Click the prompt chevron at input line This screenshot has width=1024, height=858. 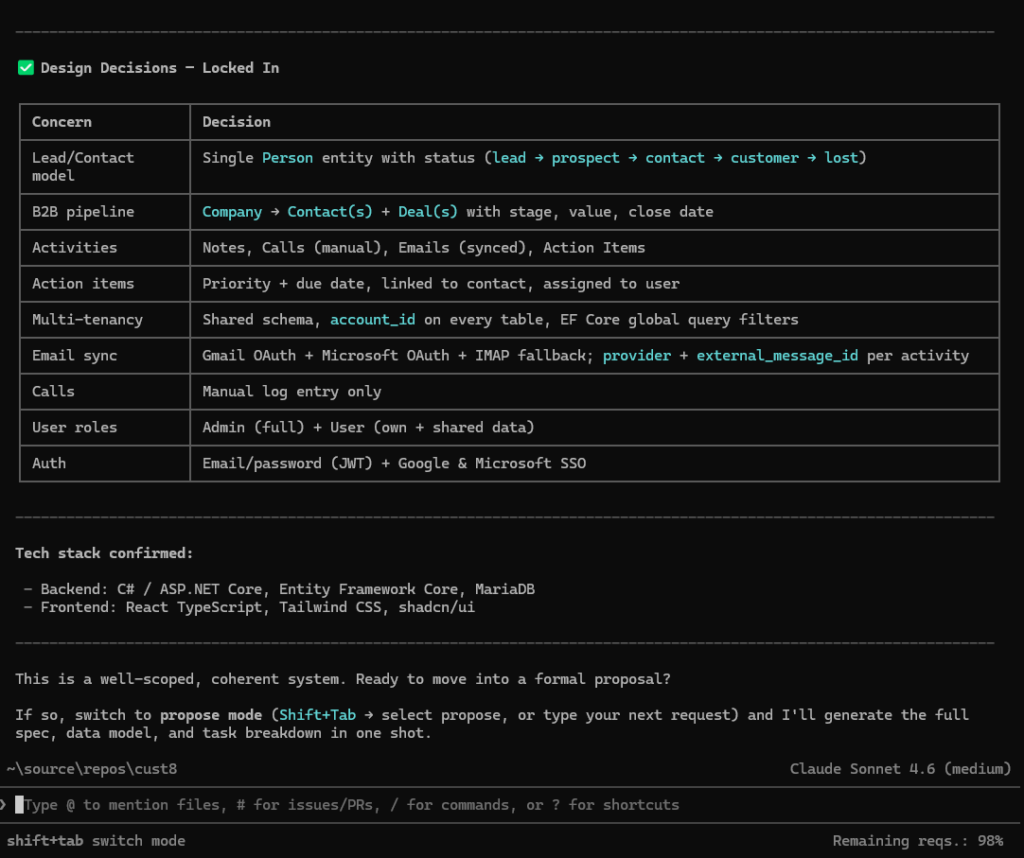4,804
